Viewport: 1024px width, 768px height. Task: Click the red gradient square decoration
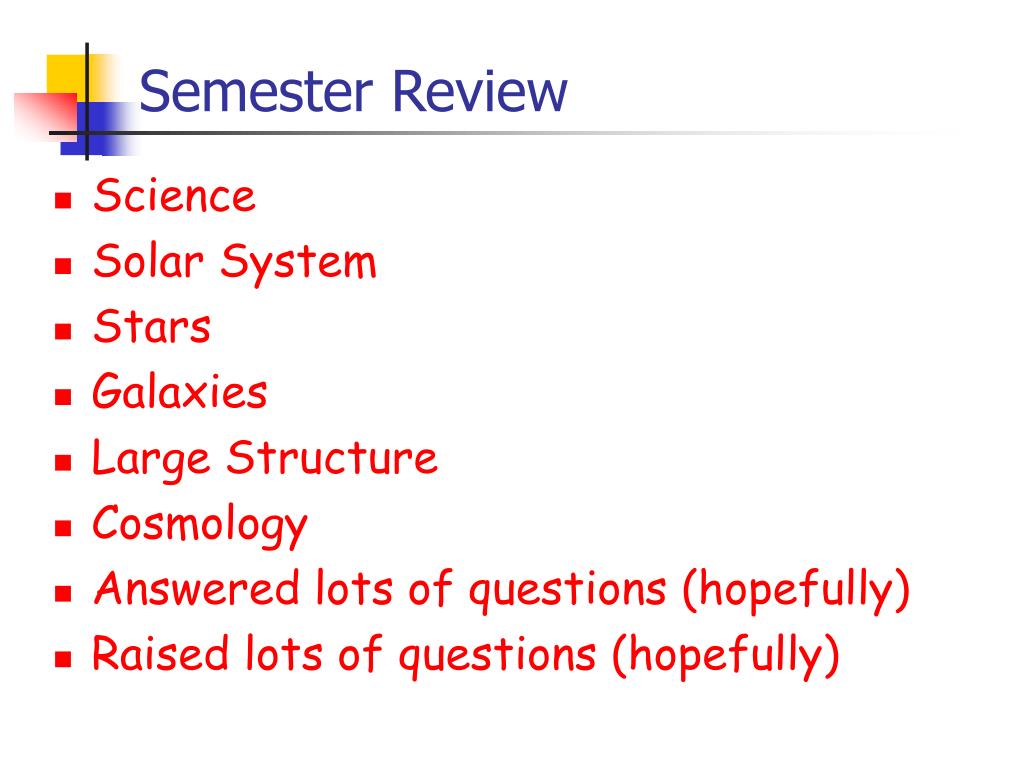click(46, 116)
